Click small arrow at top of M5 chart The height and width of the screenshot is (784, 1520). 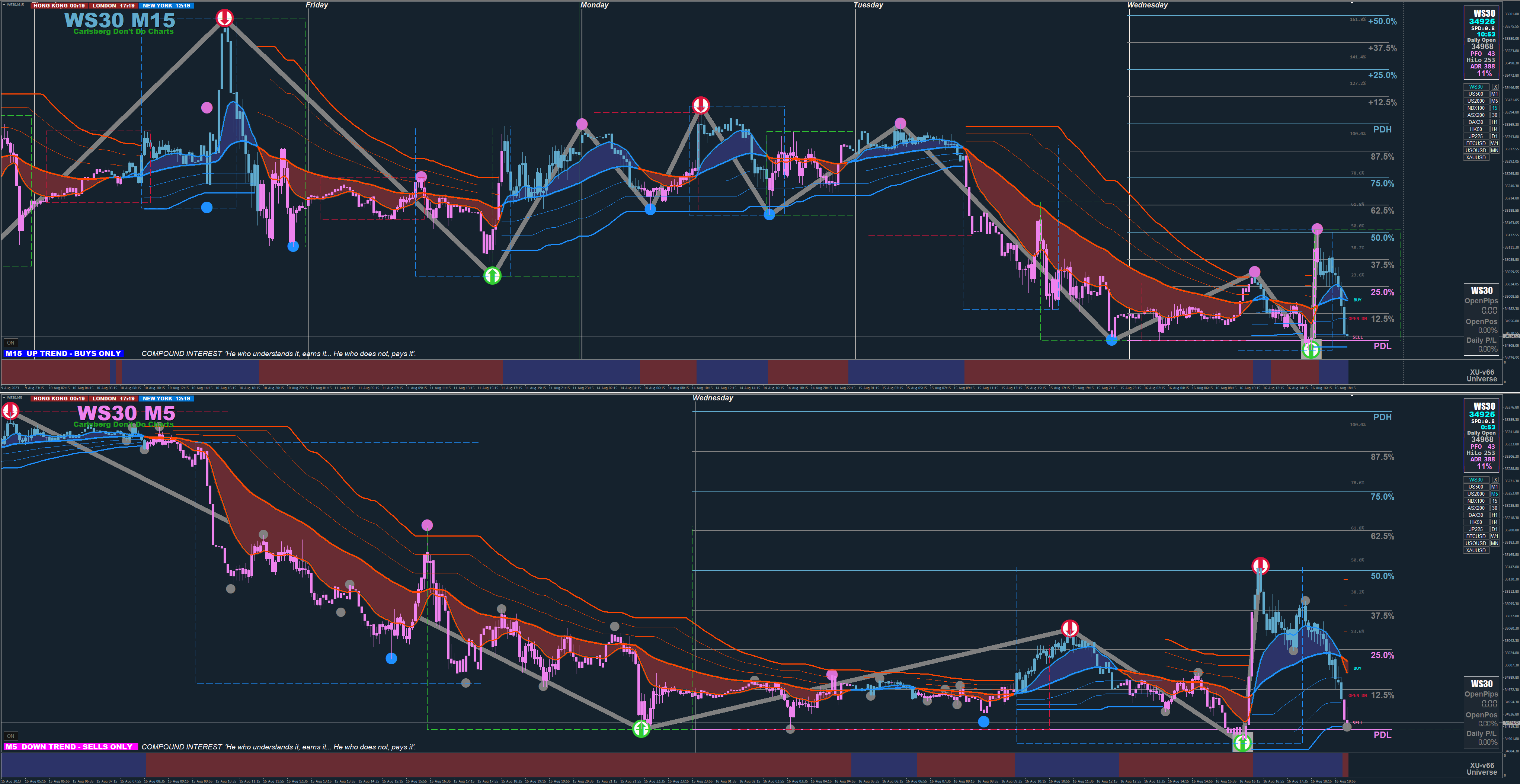(1352, 396)
